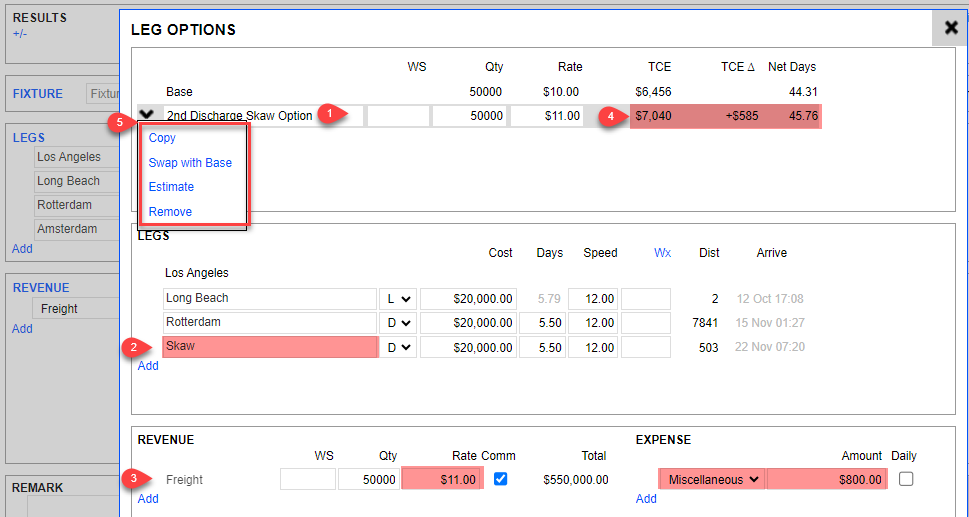Screen dimensions: 969x517
Task: Click Estimate in the option menu
Action: tap(171, 187)
